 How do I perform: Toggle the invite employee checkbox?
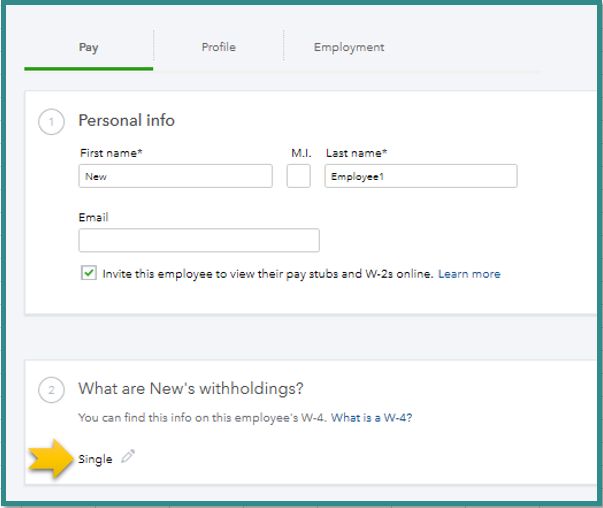[x=89, y=273]
